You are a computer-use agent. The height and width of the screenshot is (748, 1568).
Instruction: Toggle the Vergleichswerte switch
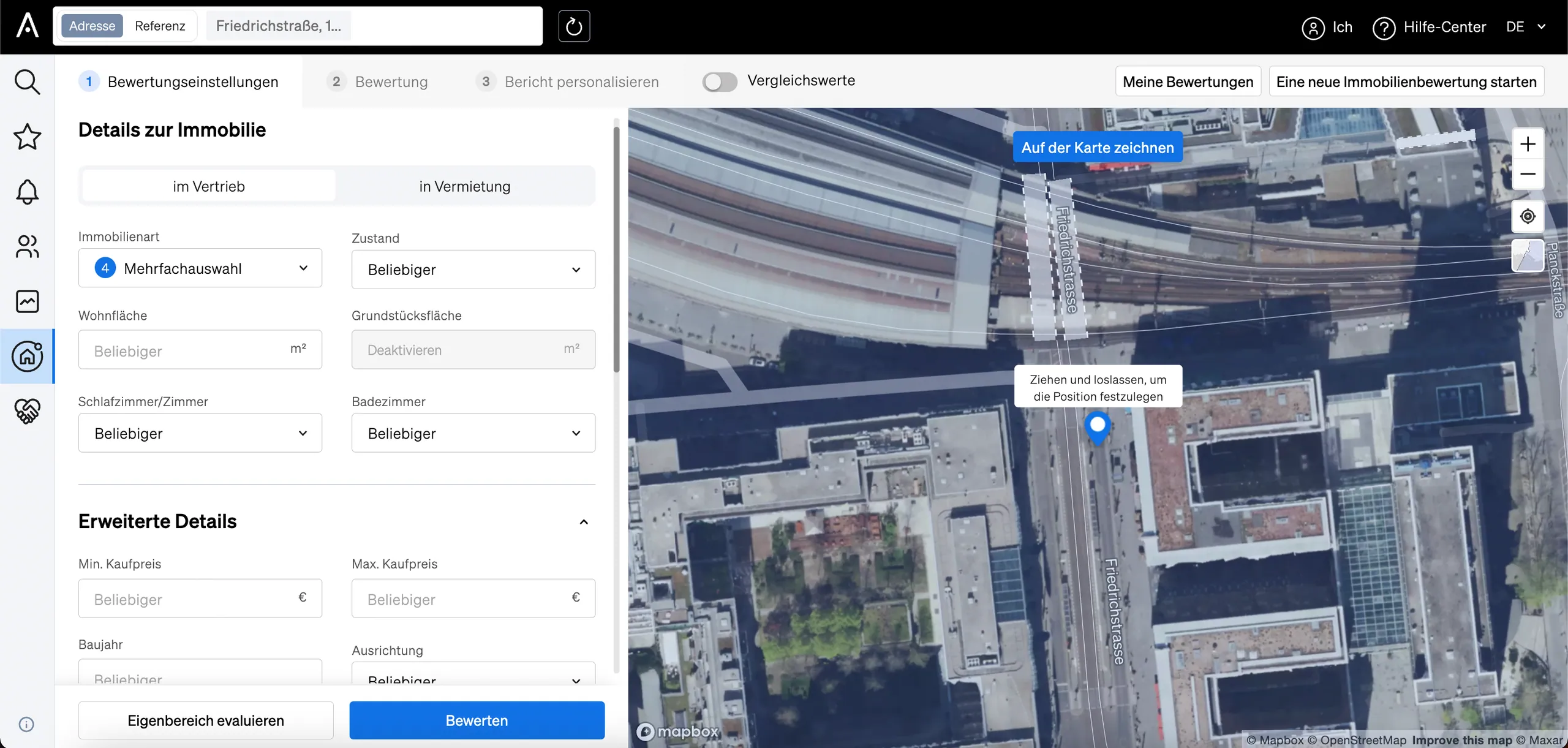(x=720, y=81)
